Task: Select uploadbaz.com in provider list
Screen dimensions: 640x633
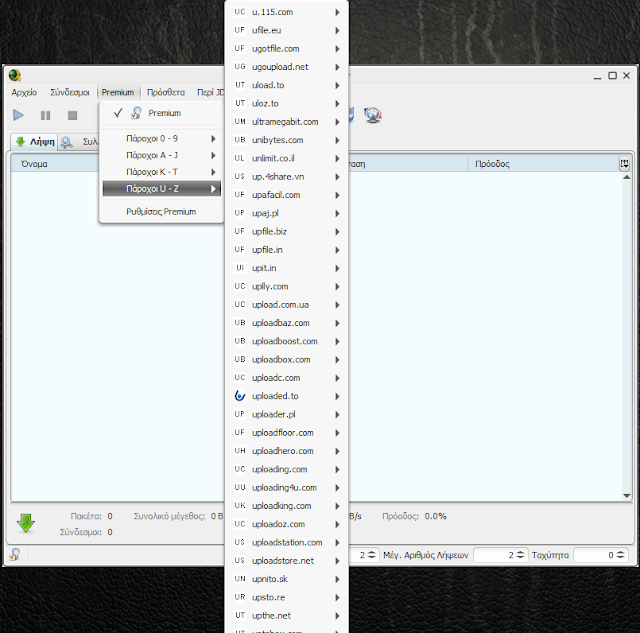Action: click(287, 323)
